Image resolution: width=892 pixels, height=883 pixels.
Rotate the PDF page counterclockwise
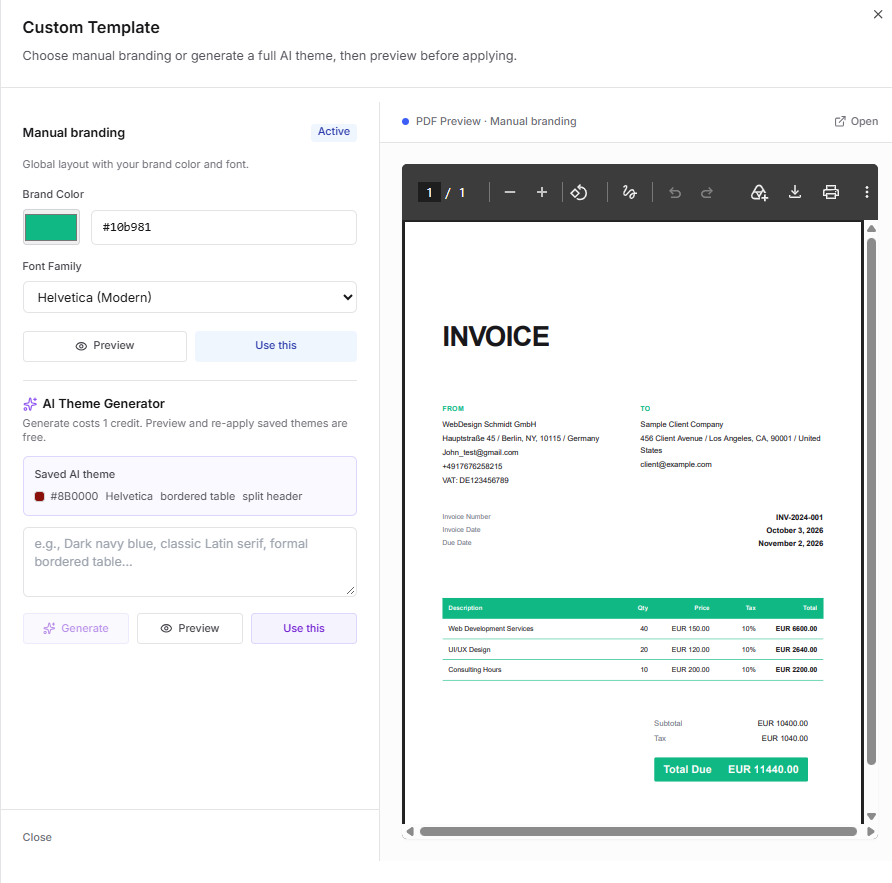point(579,193)
